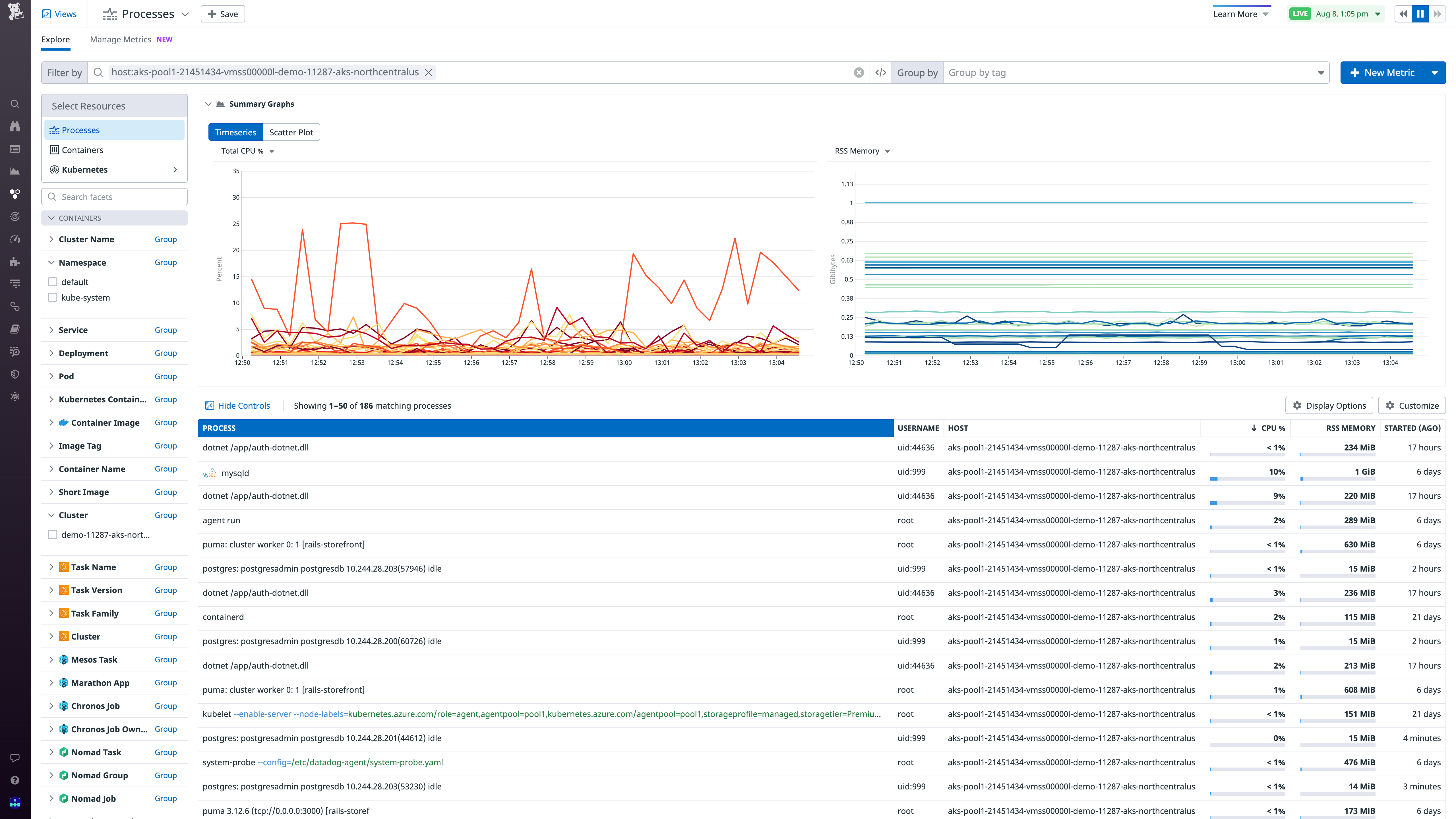Check the demo-11287 cluster checkbox
Image resolution: width=1456 pixels, height=819 pixels.
click(x=53, y=534)
